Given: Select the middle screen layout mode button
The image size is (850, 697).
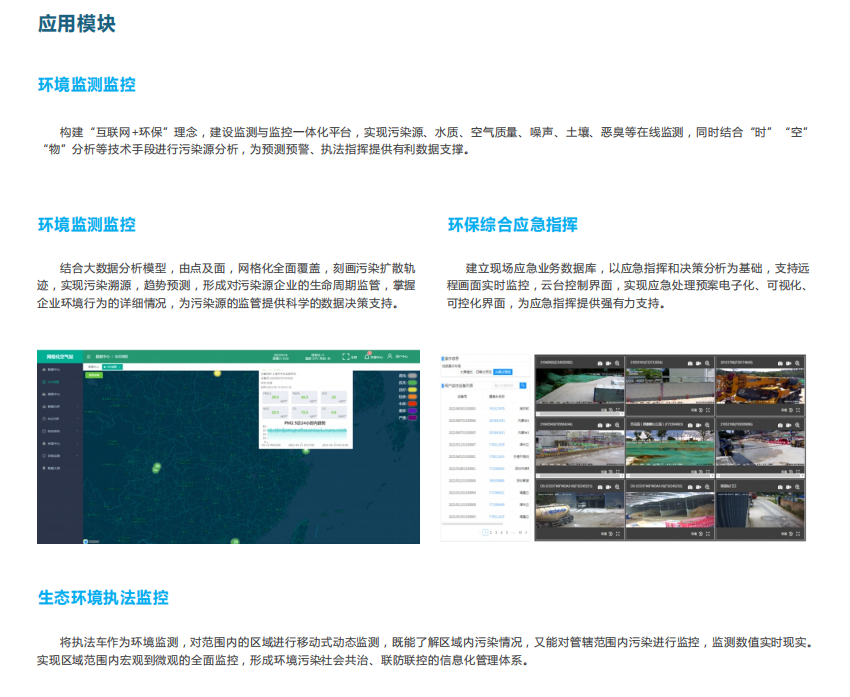Looking at the screenshot, I should click(484, 372).
